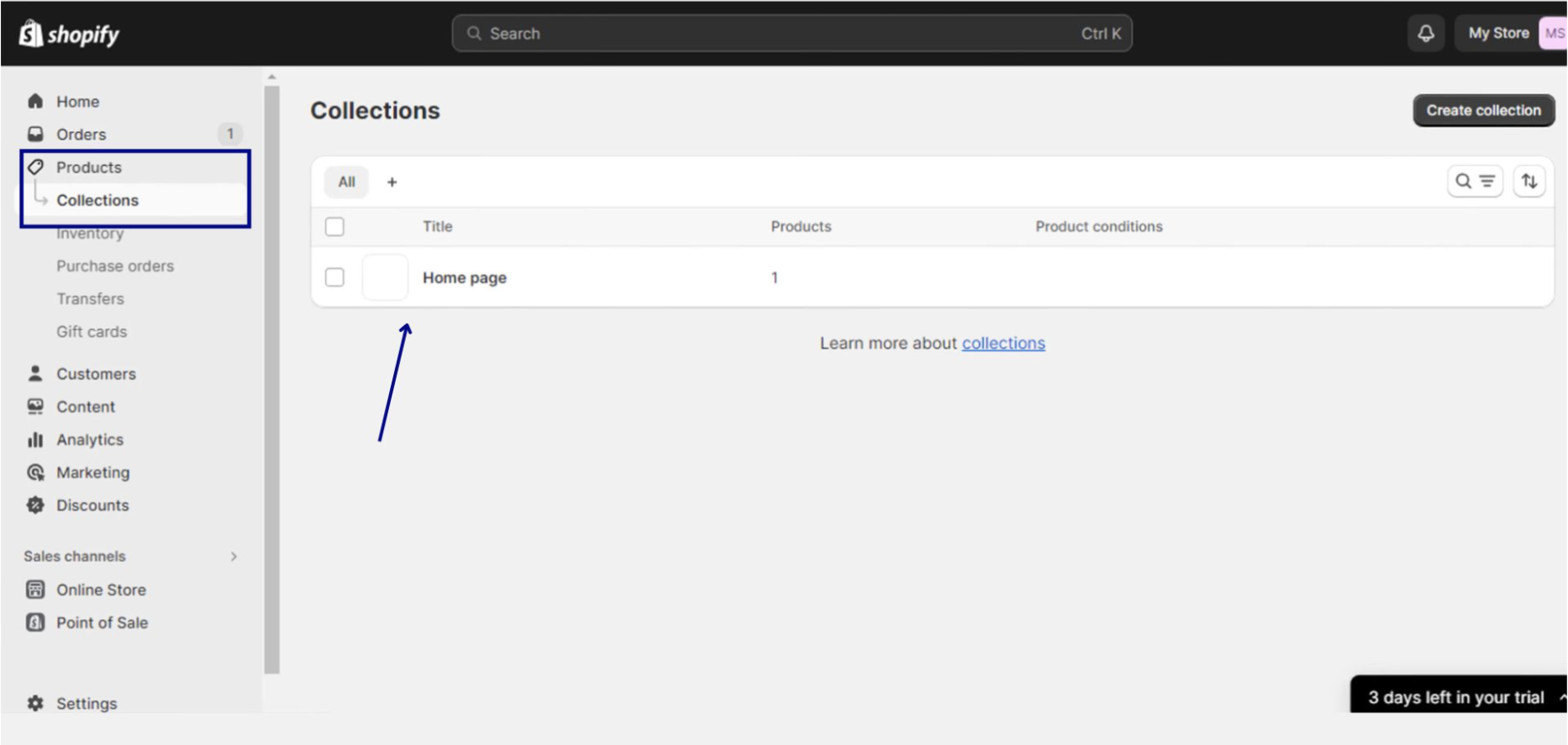Image resolution: width=1568 pixels, height=745 pixels.
Task: Click the Home house icon in sidebar
Action: [35, 101]
